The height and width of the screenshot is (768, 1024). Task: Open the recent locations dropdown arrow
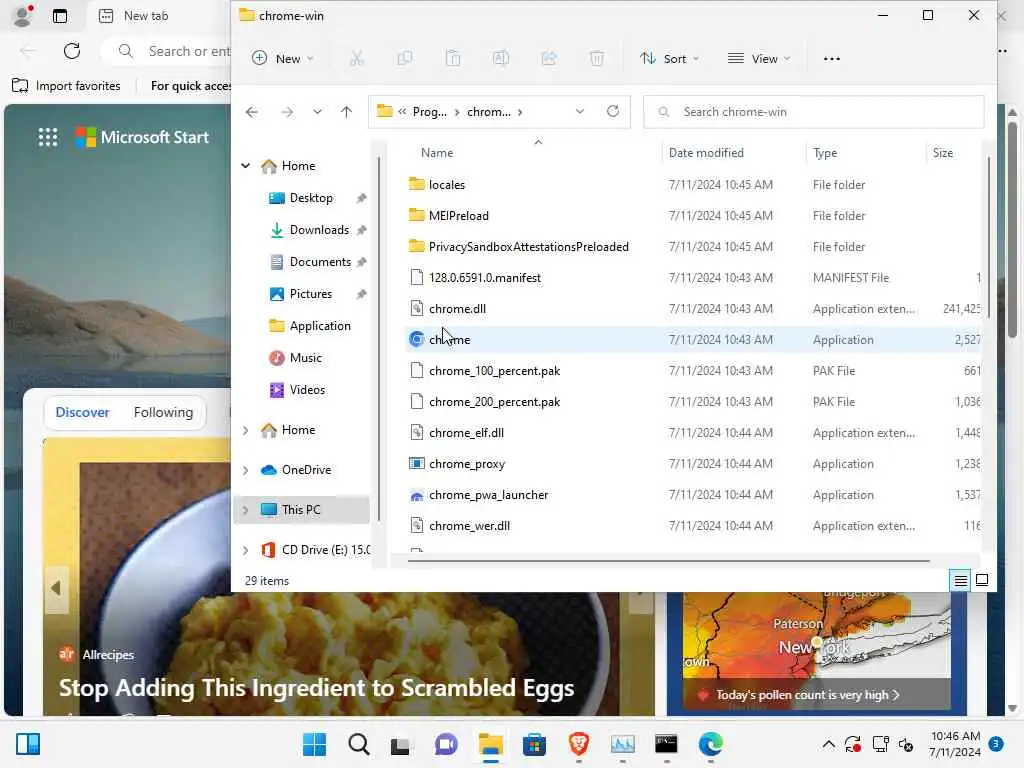click(x=317, y=112)
